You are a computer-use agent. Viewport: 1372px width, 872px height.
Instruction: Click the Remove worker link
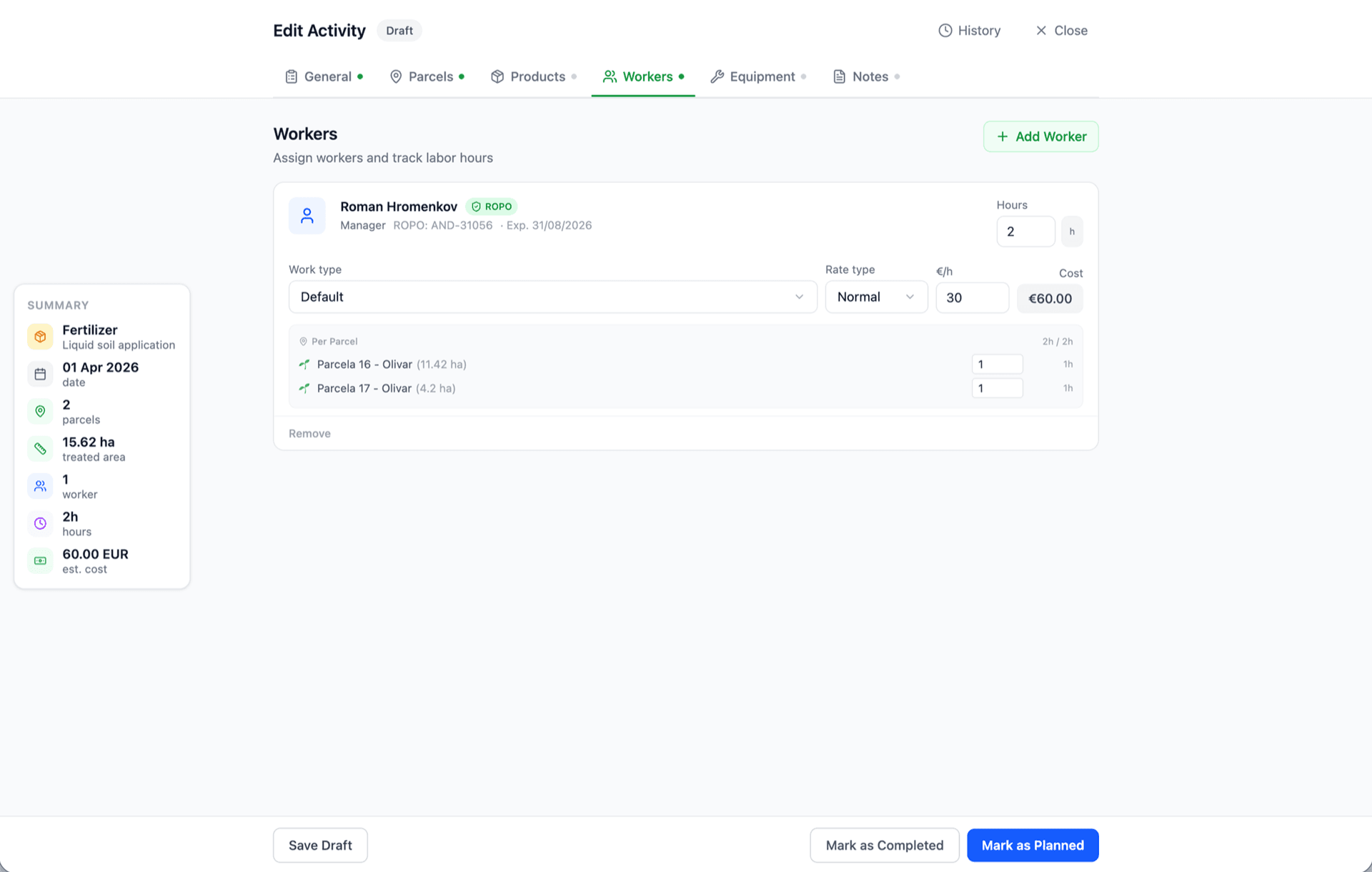(309, 434)
